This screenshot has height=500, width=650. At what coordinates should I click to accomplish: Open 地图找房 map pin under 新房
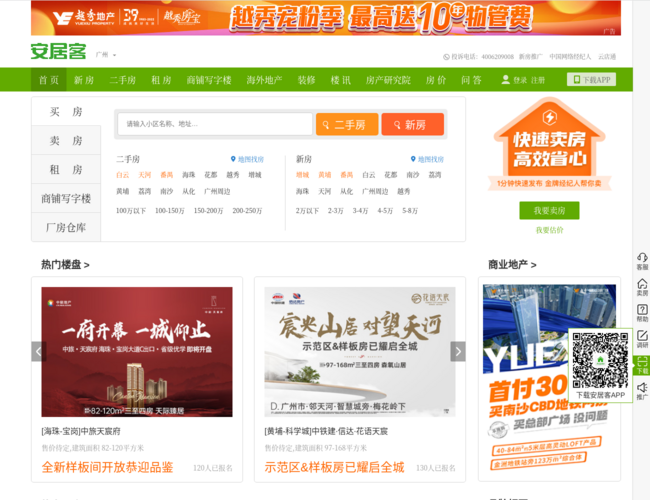pos(415,159)
